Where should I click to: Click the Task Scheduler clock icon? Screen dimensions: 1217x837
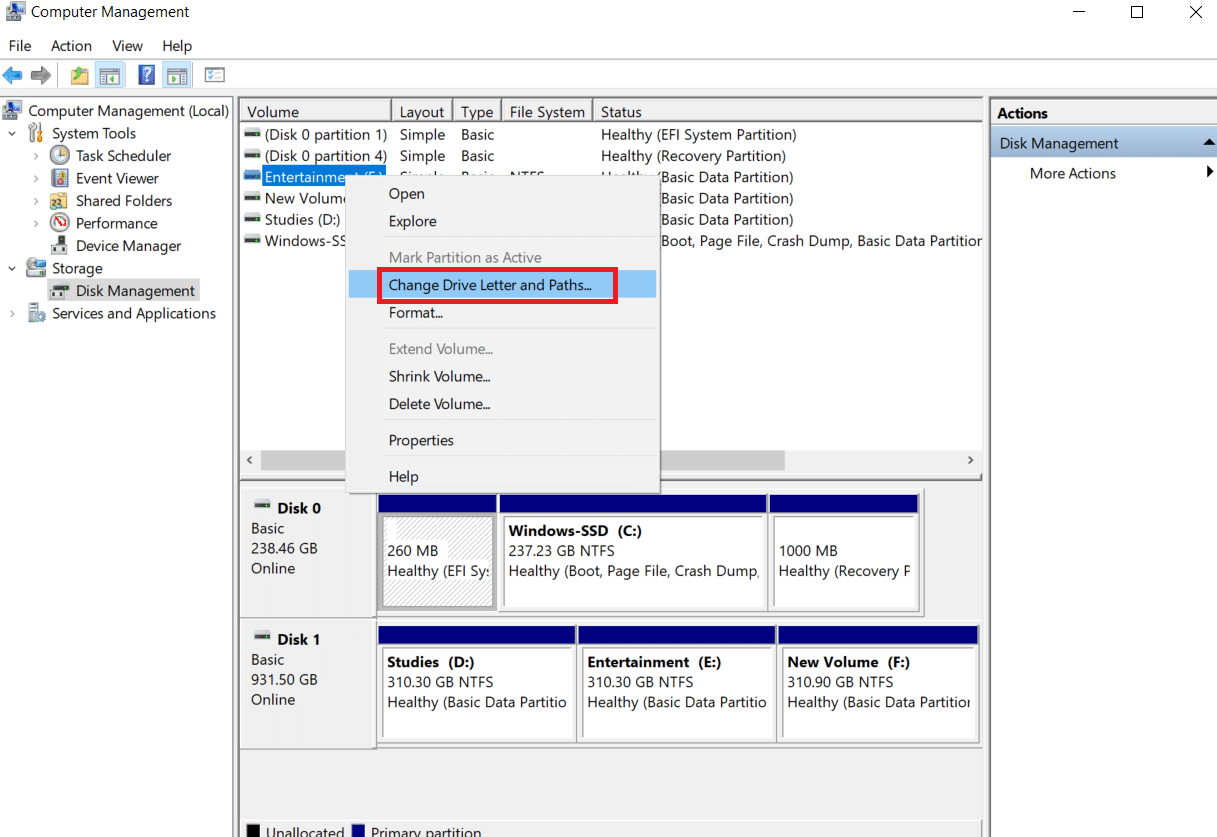click(x=60, y=156)
